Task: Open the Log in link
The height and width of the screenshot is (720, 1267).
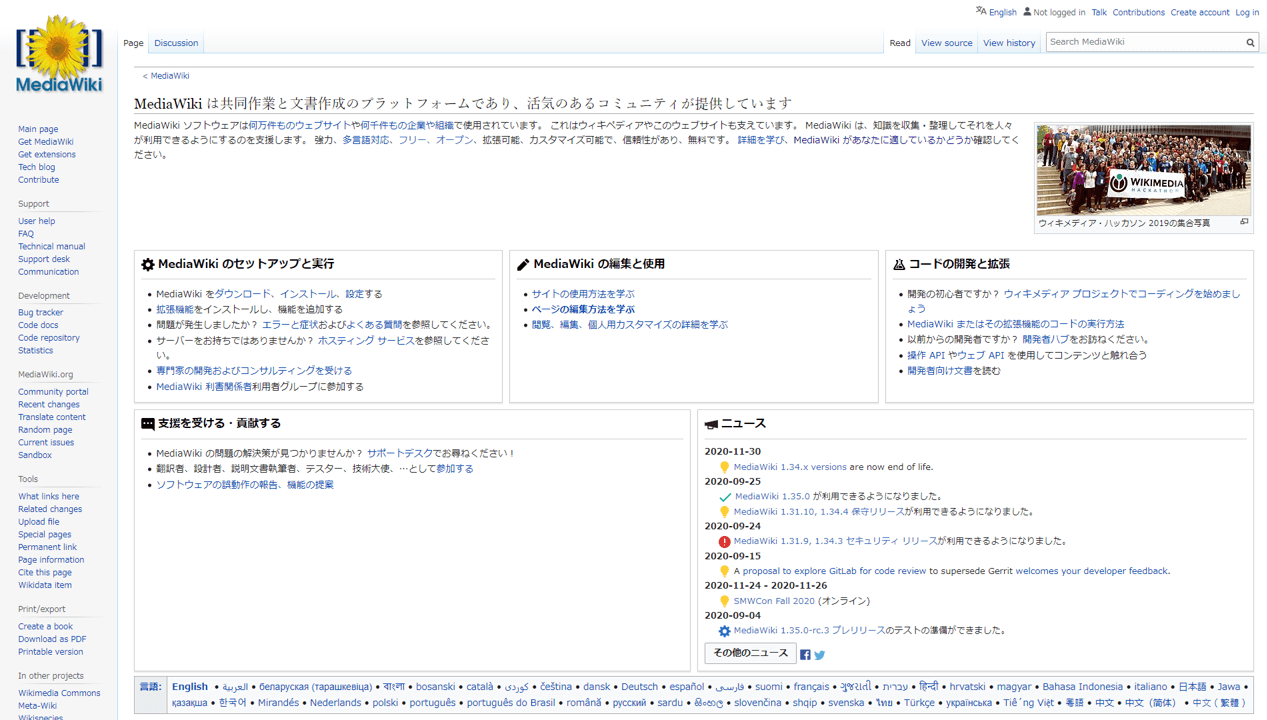Action: pos(1247,12)
